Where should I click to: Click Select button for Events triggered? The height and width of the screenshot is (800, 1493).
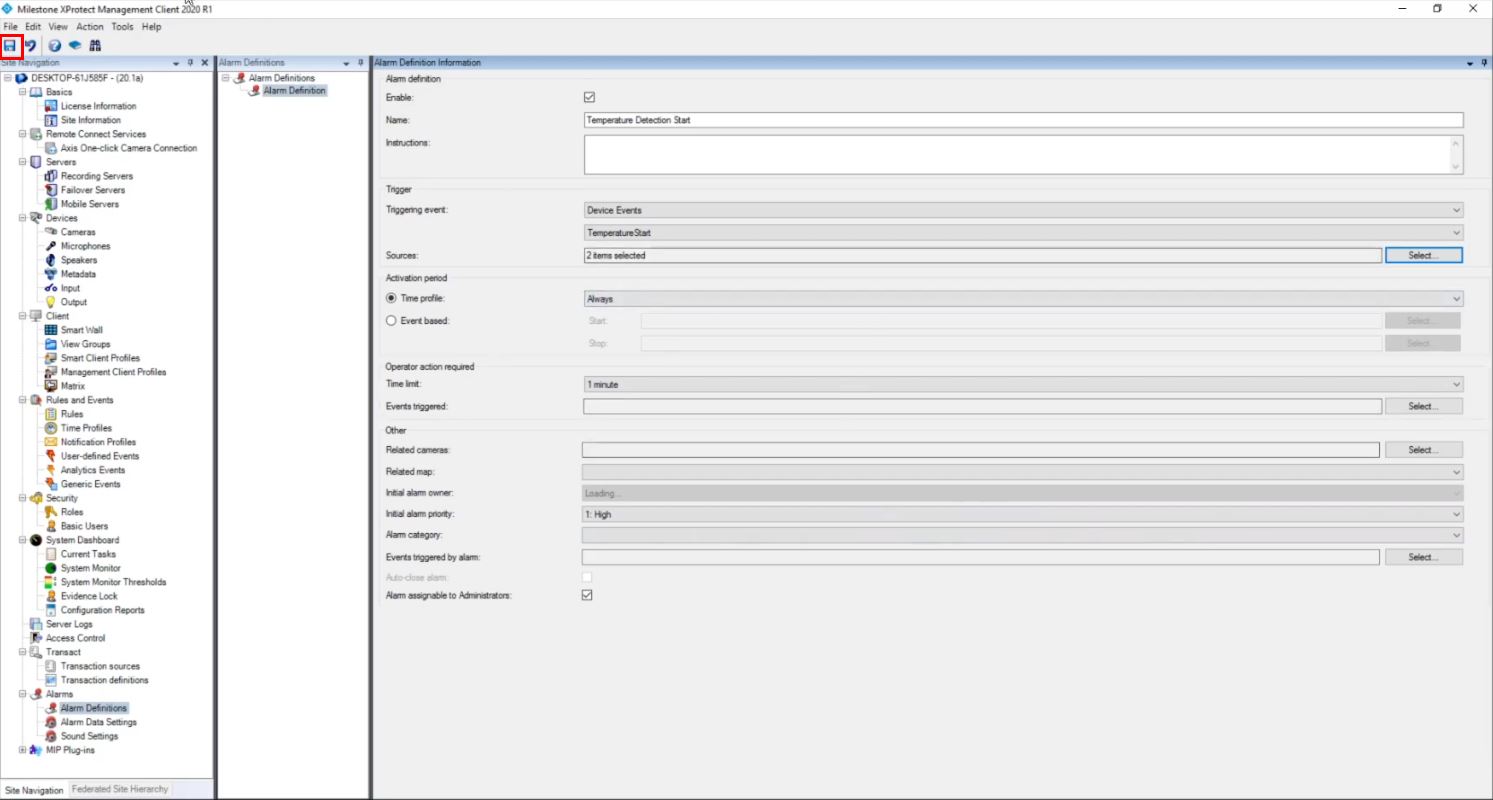tap(1424, 406)
